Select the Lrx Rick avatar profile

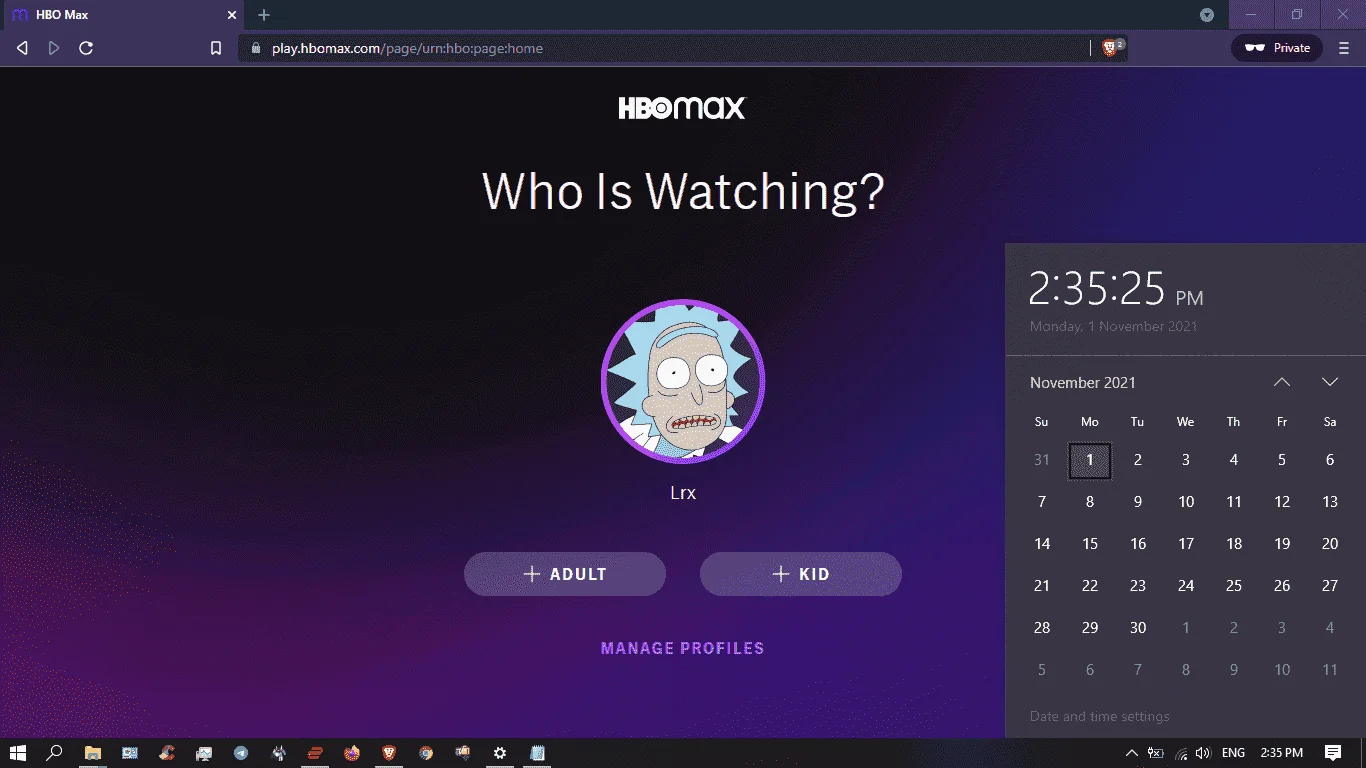(x=683, y=381)
